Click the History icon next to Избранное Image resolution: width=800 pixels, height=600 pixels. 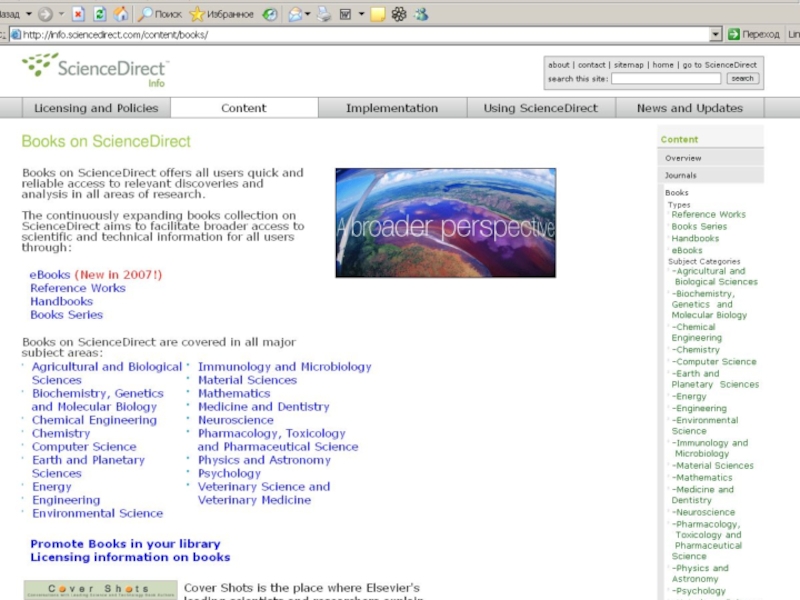pos(270,14)
